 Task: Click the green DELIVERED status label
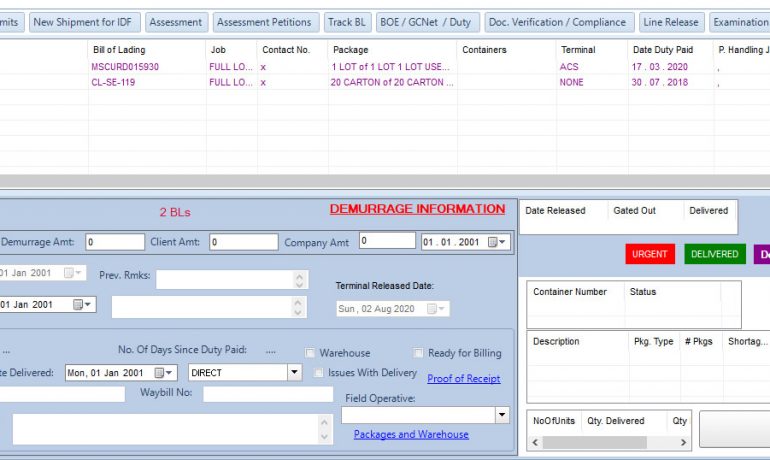(714, 254)
